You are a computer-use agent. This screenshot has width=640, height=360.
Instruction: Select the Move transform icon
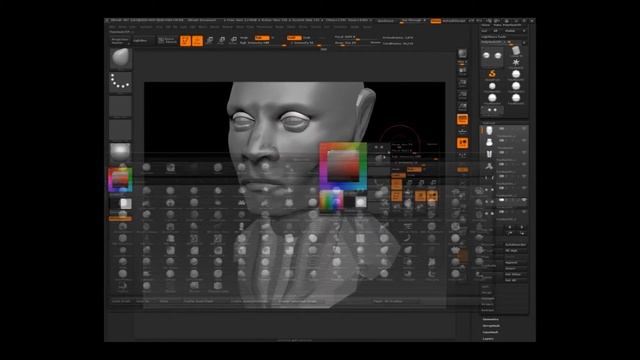(x=210, y=40)
